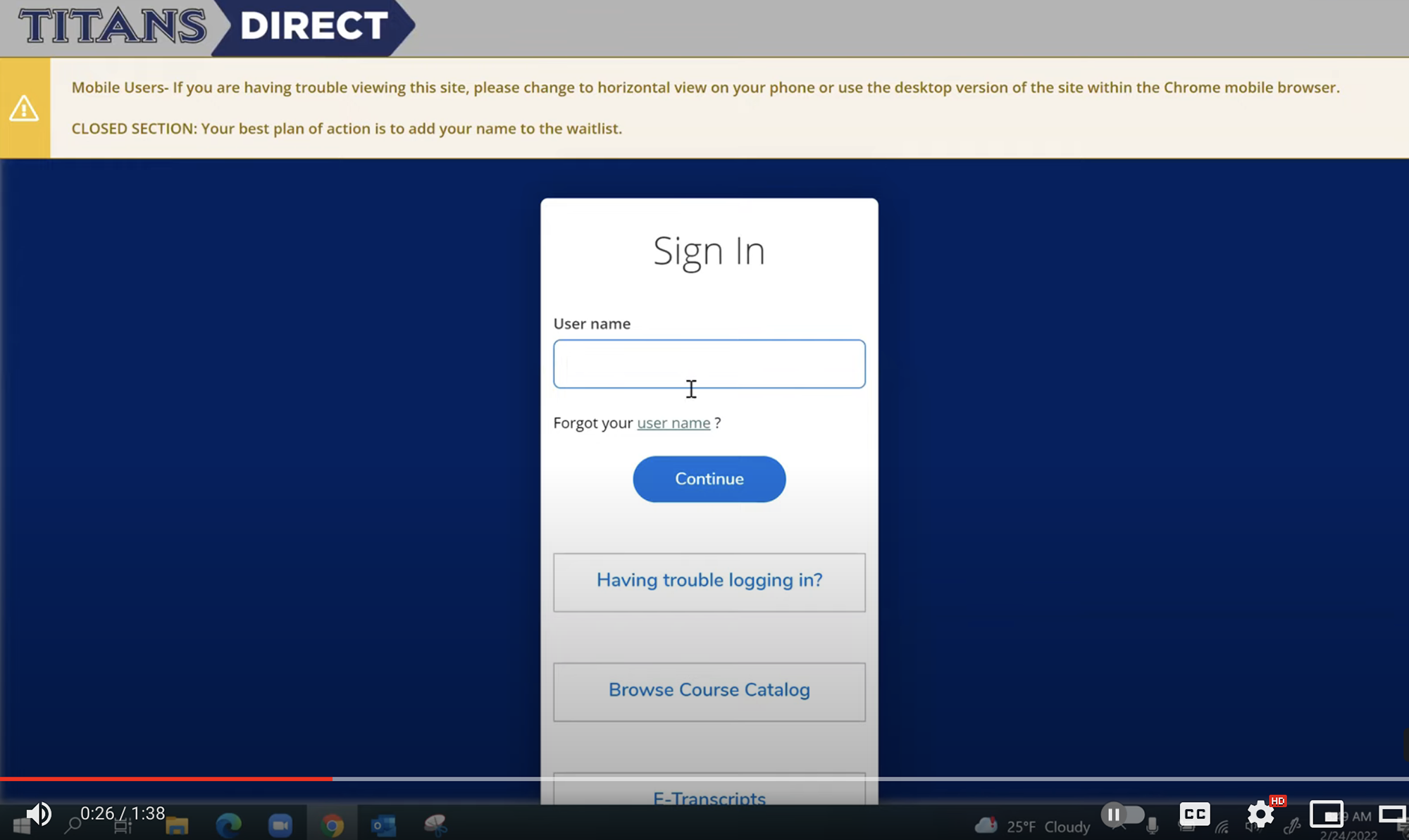Image resolution: width=1409 pixels, height=840 pixels.
Task: Select the Having trouble logging in option
Action: pyautogui.click(x=709, y=579)
